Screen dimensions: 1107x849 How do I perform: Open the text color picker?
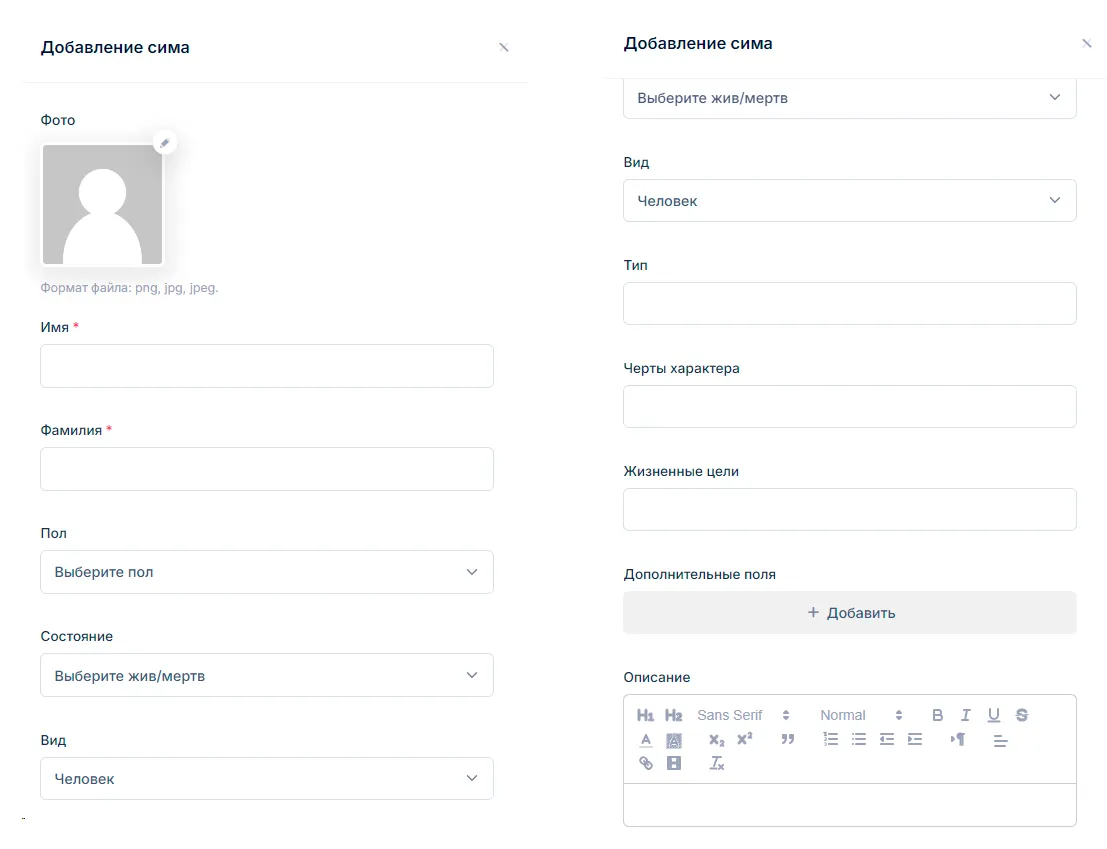pyautogui.click(x=646, y=740)
